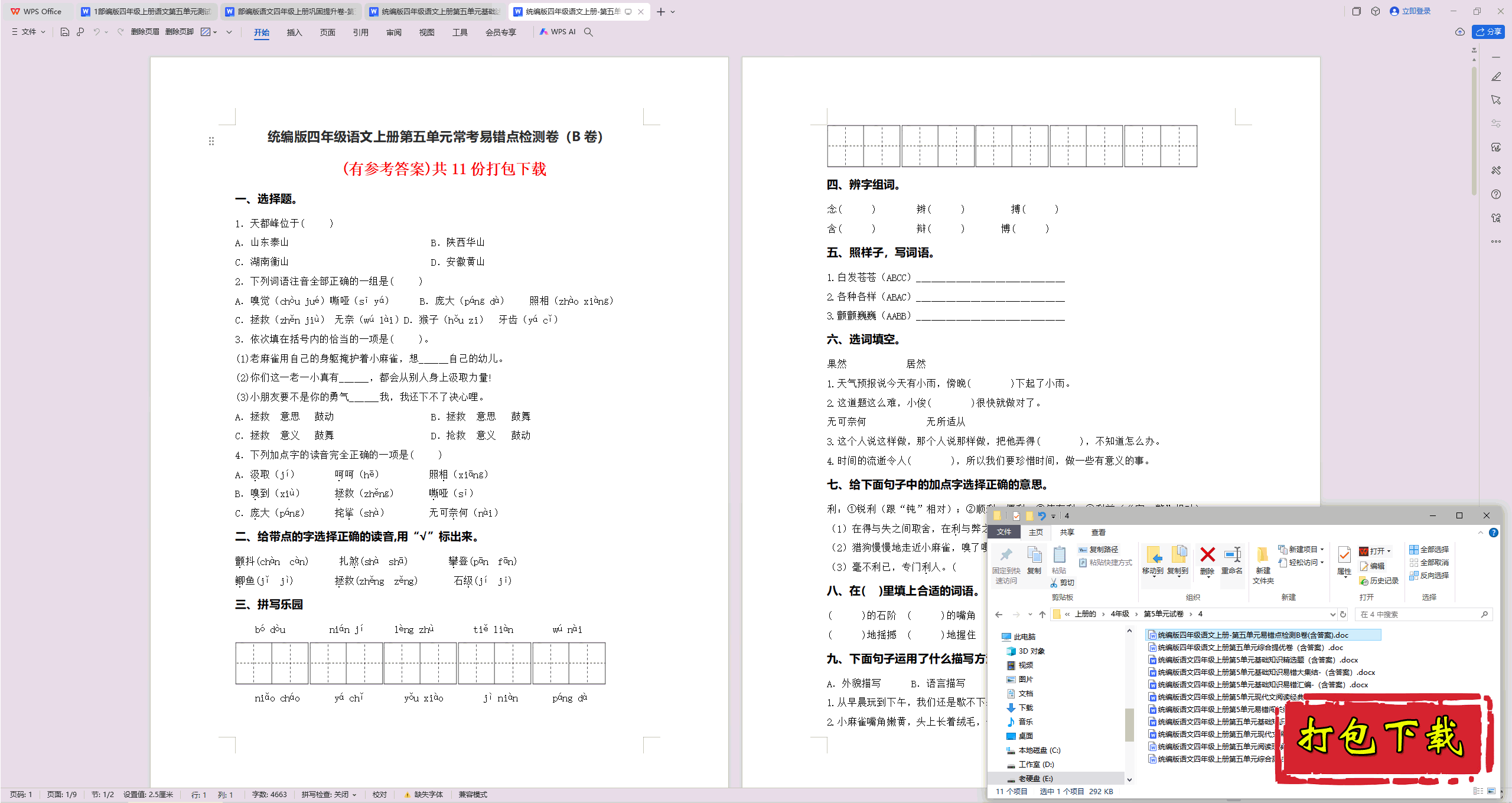Click the pen edit icon in right sidebar
The width and height of the screenshot is (1512, 803).
pyautogui.click(x=1496, y=77)
